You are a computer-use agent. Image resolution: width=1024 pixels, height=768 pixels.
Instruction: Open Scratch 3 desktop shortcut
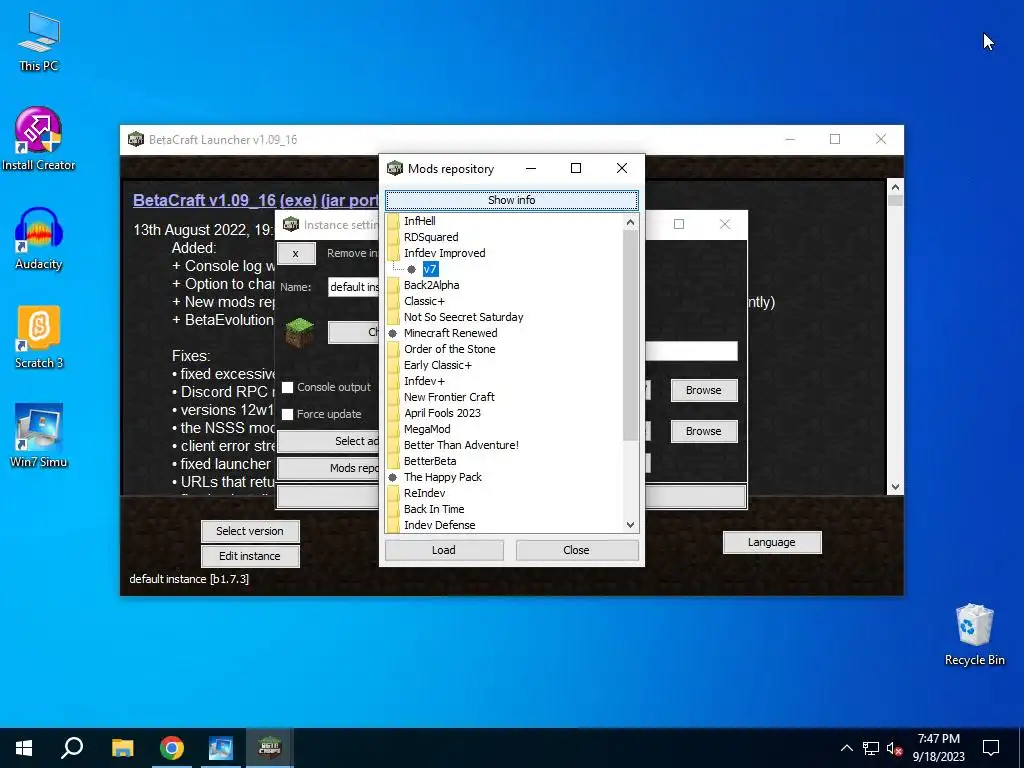(x=39, y=338)
